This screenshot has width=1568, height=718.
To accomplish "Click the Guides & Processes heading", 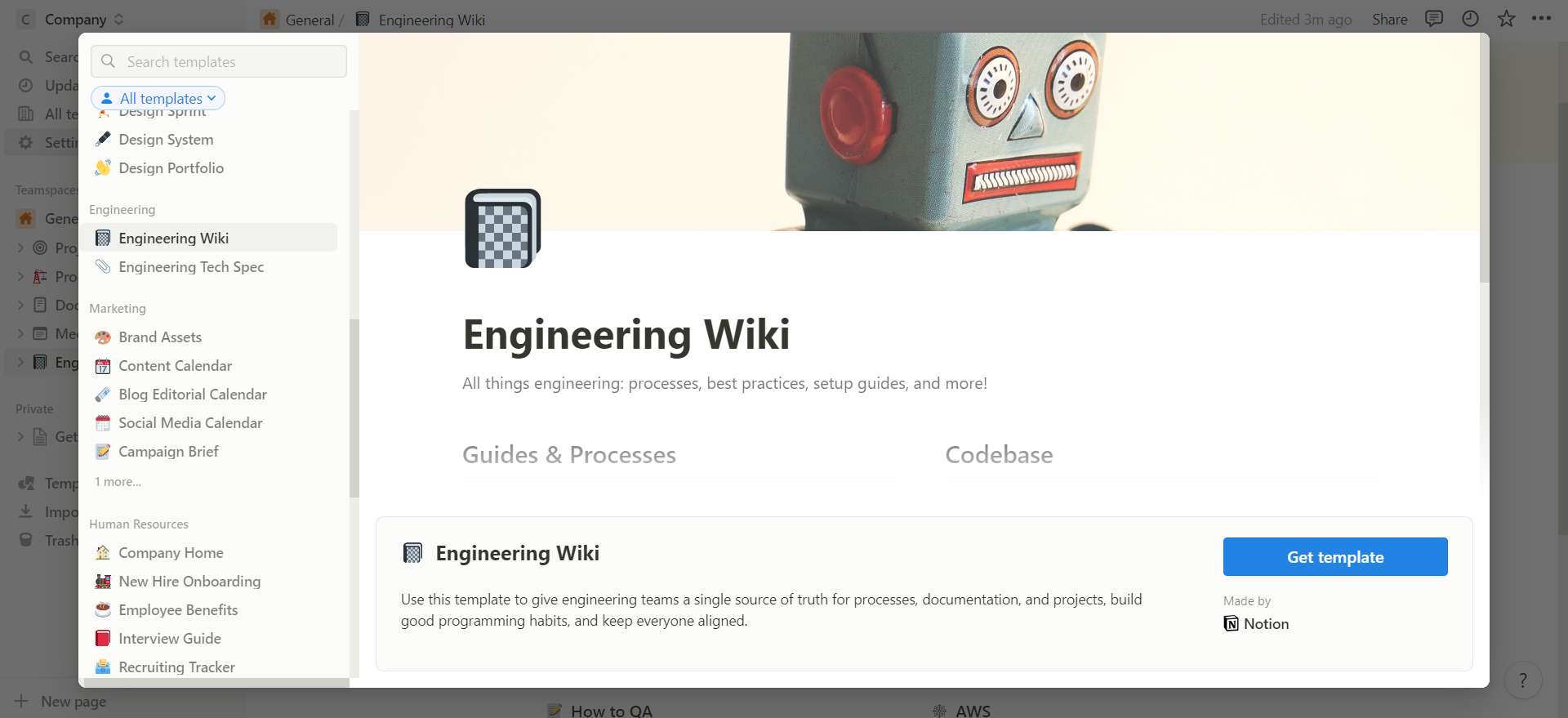I will (569, 454).
